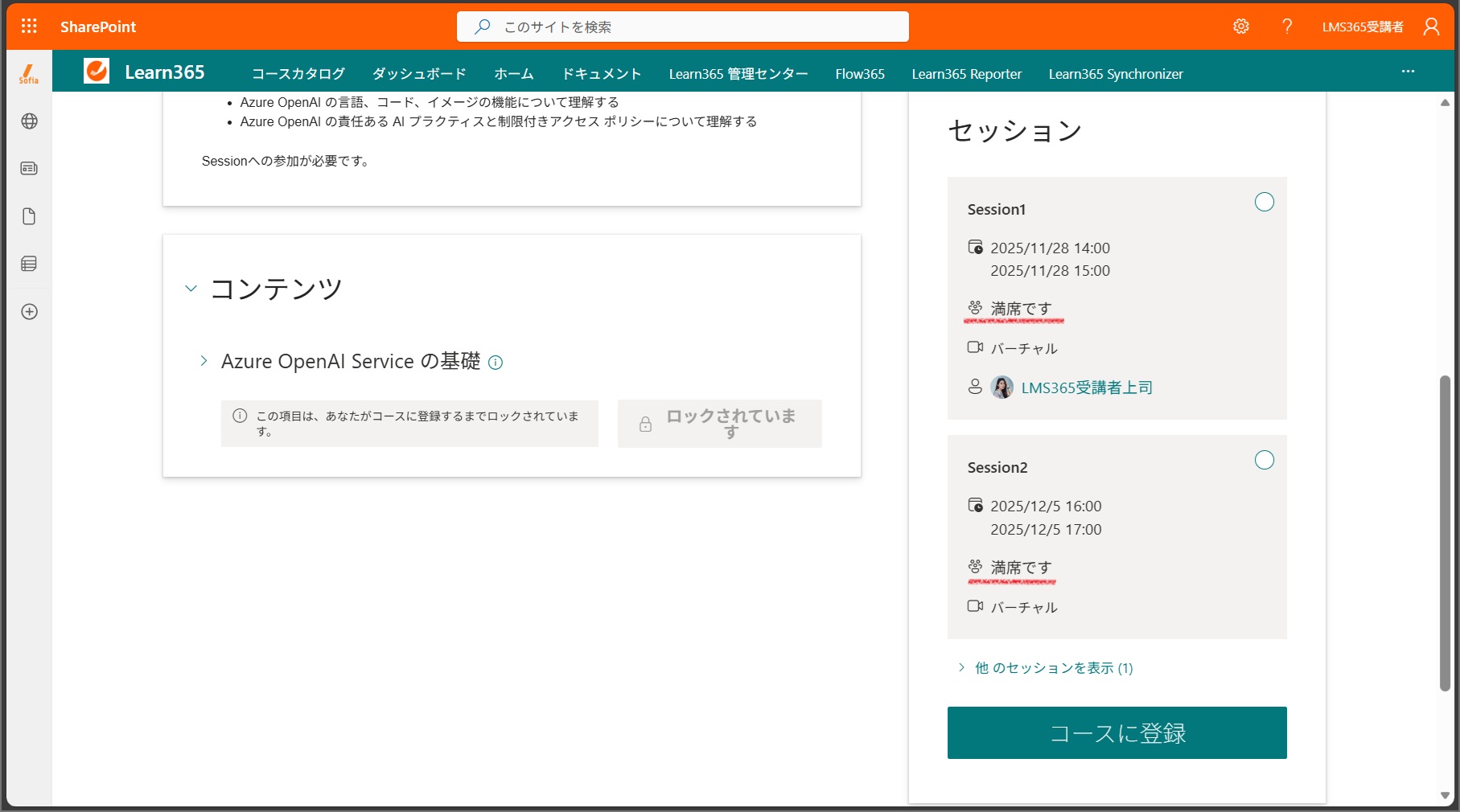Click the video camera icon in Session2
The image size is (1460, 812).
point(975,606)
